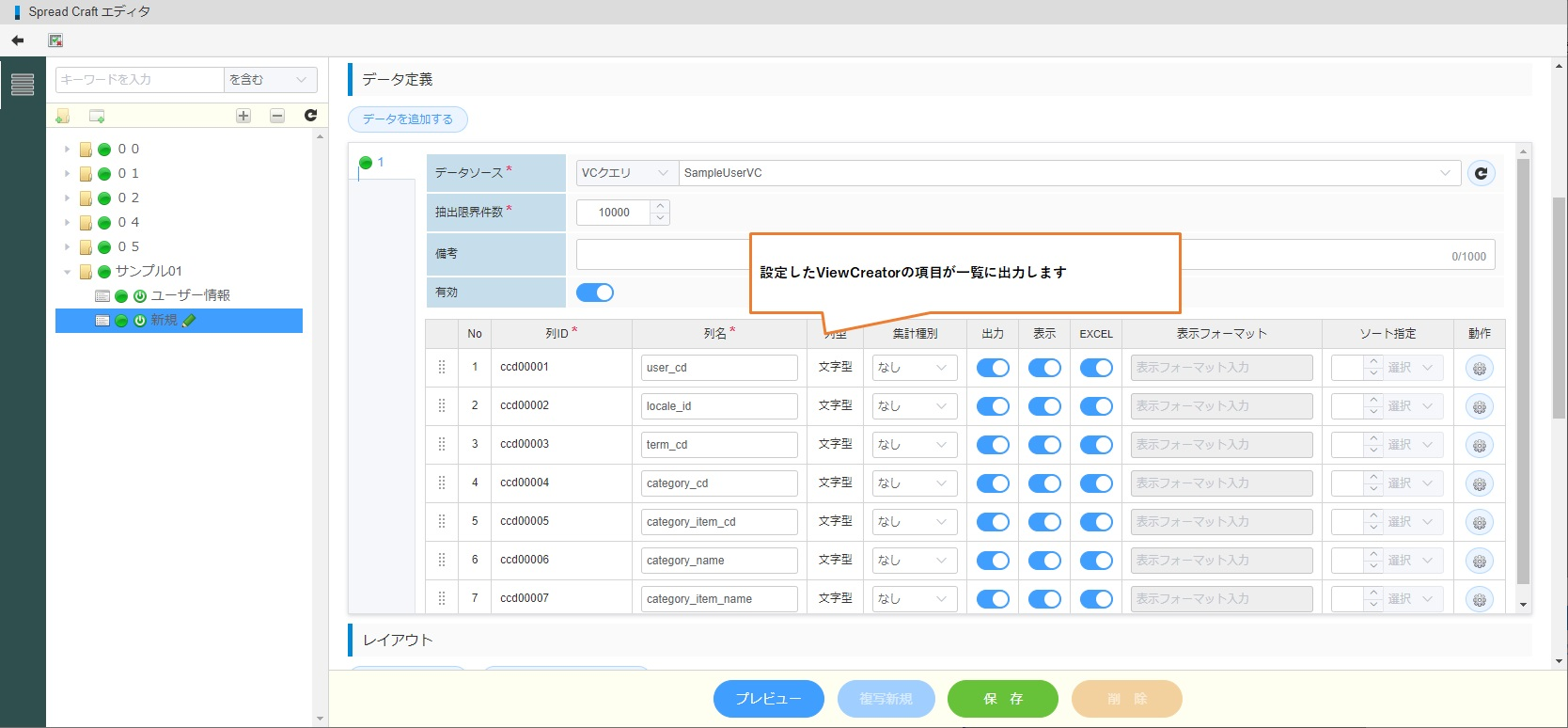This screenshot has height=728, width=1568.
Task: Open the 集計種別 dropdown for category_cd row
Action: [x=914, y=483]
